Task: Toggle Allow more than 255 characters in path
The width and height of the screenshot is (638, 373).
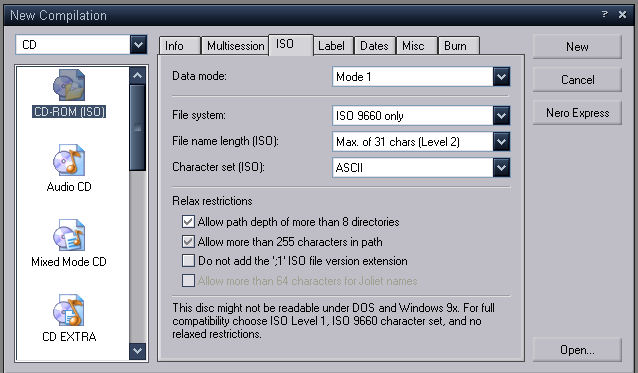Action: tap(188, 242)
